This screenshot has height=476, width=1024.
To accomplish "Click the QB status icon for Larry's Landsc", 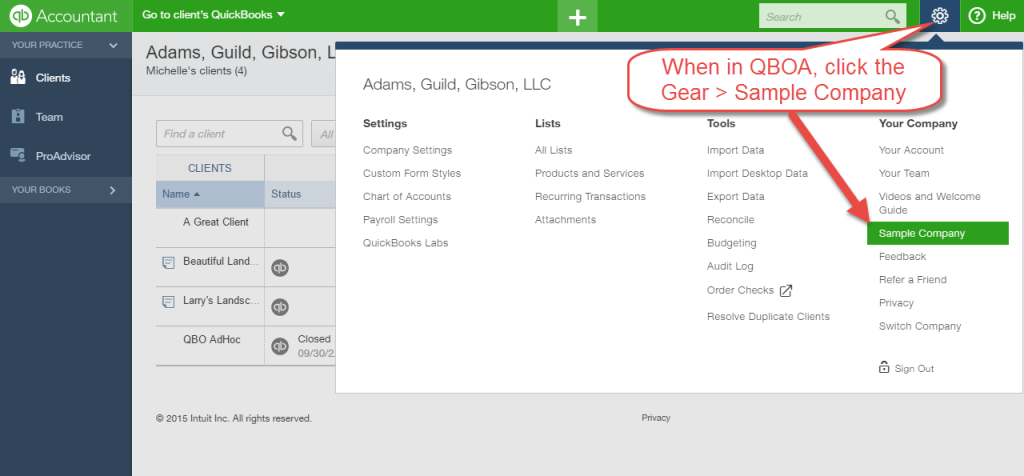I will pos(280,307).
